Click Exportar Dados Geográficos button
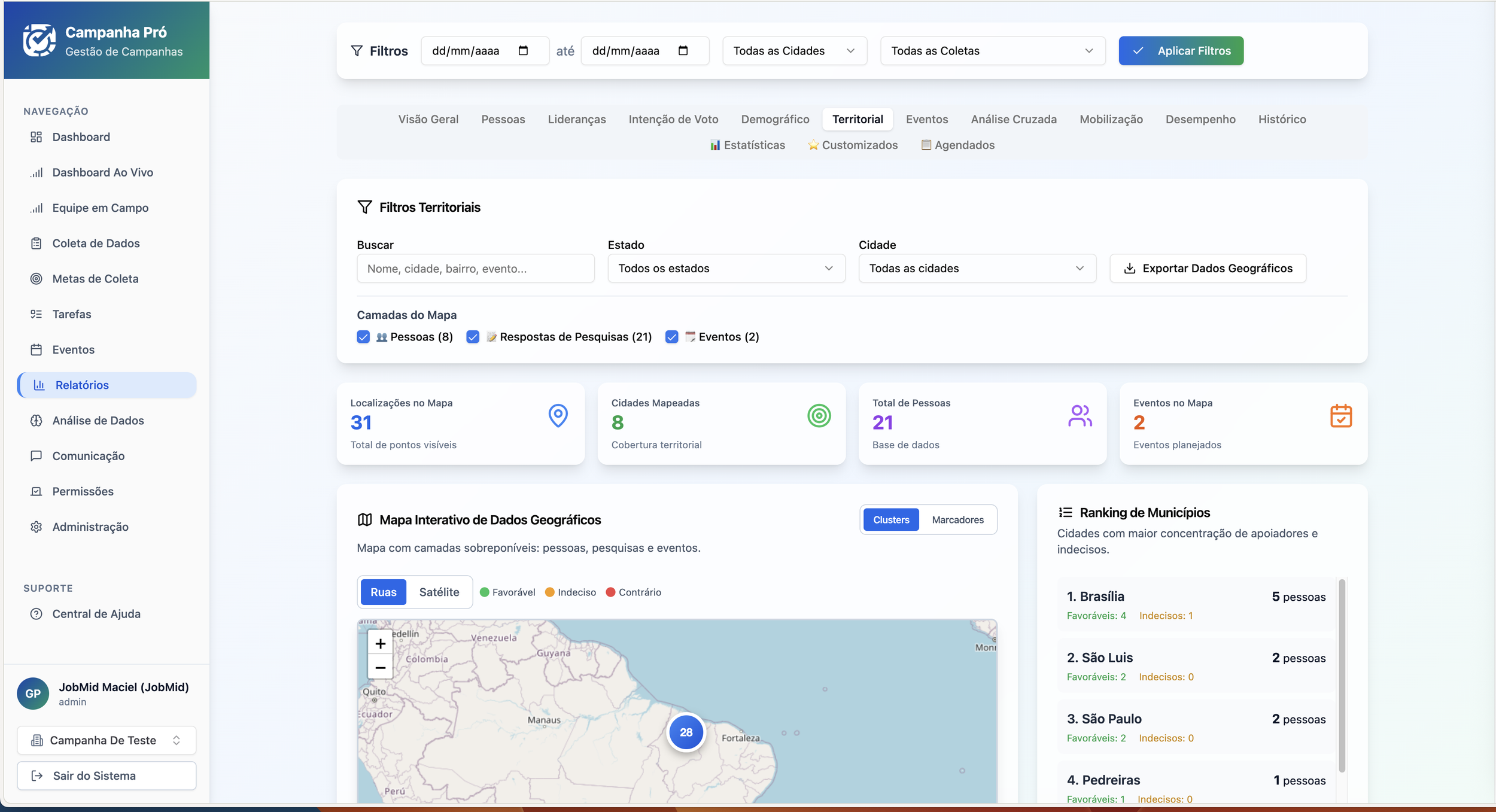 [x=1208, y=269]
